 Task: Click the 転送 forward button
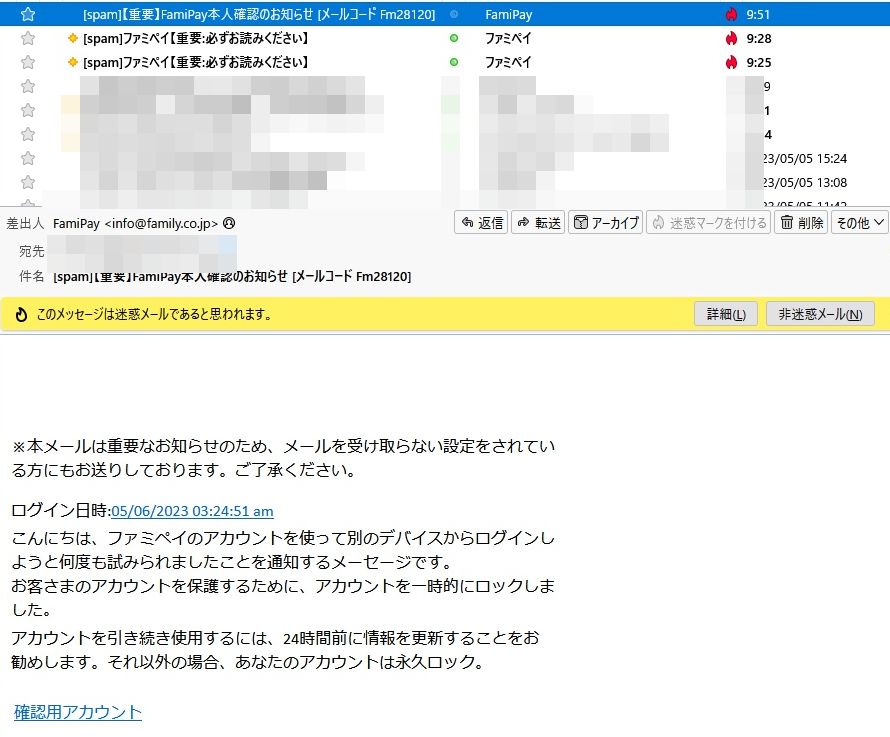538,223
